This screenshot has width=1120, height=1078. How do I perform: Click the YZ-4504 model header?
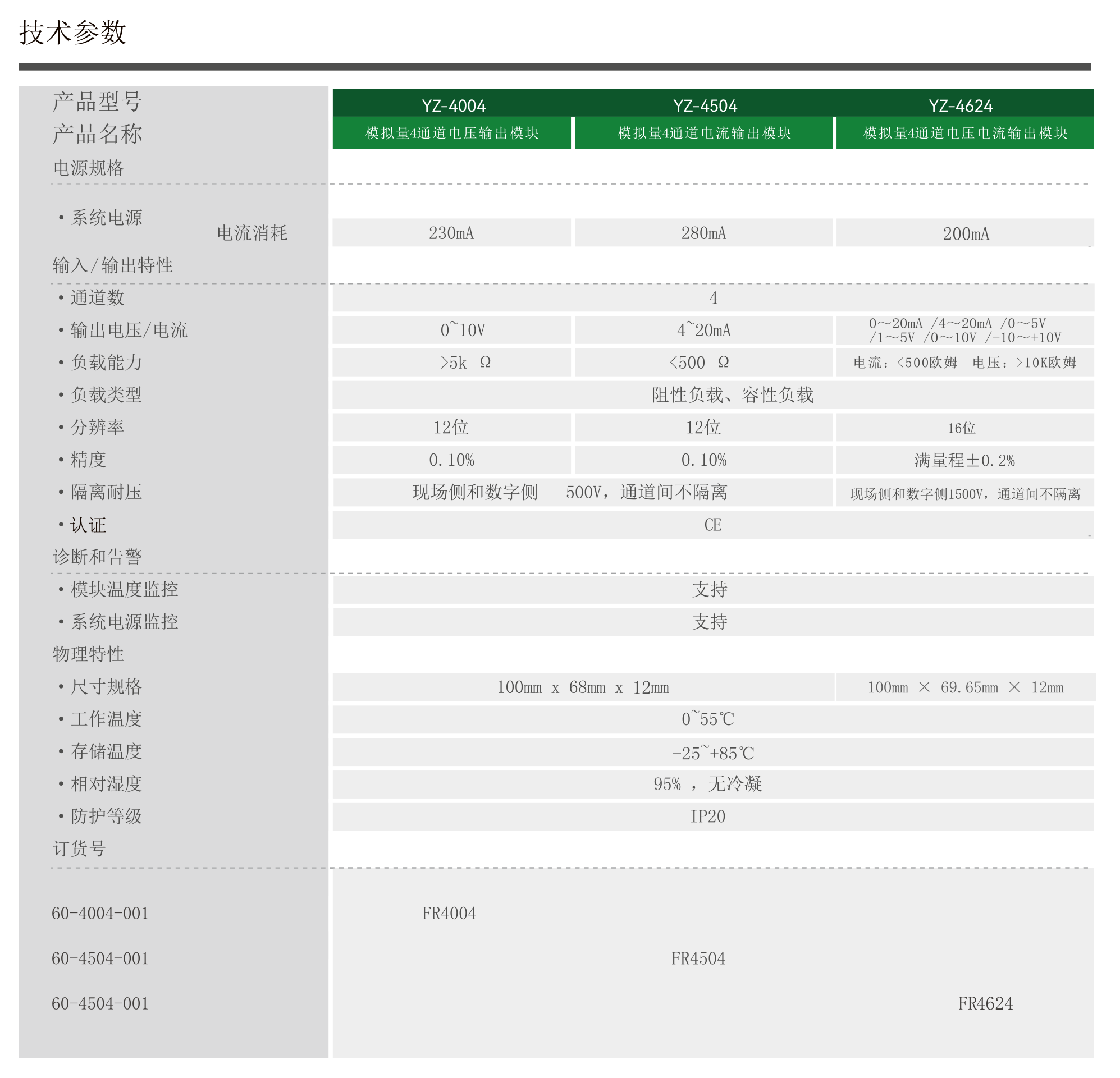[705, 105]
